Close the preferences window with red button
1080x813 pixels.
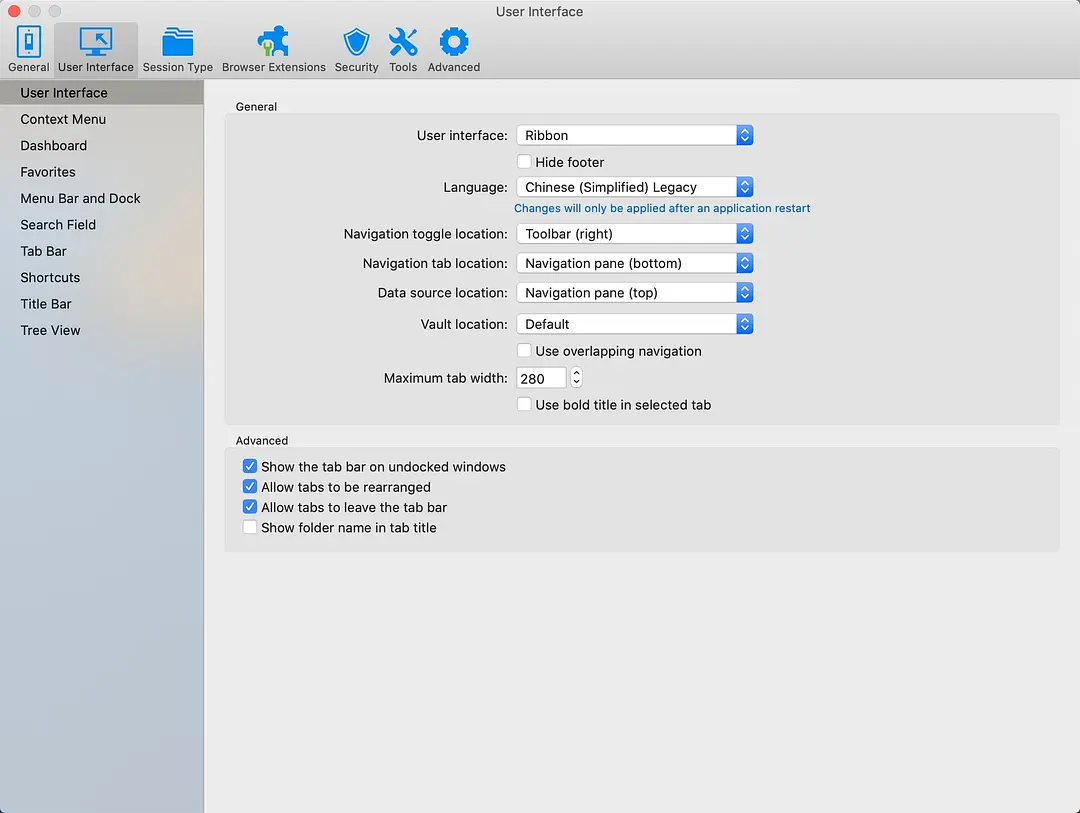click(14, 11)
